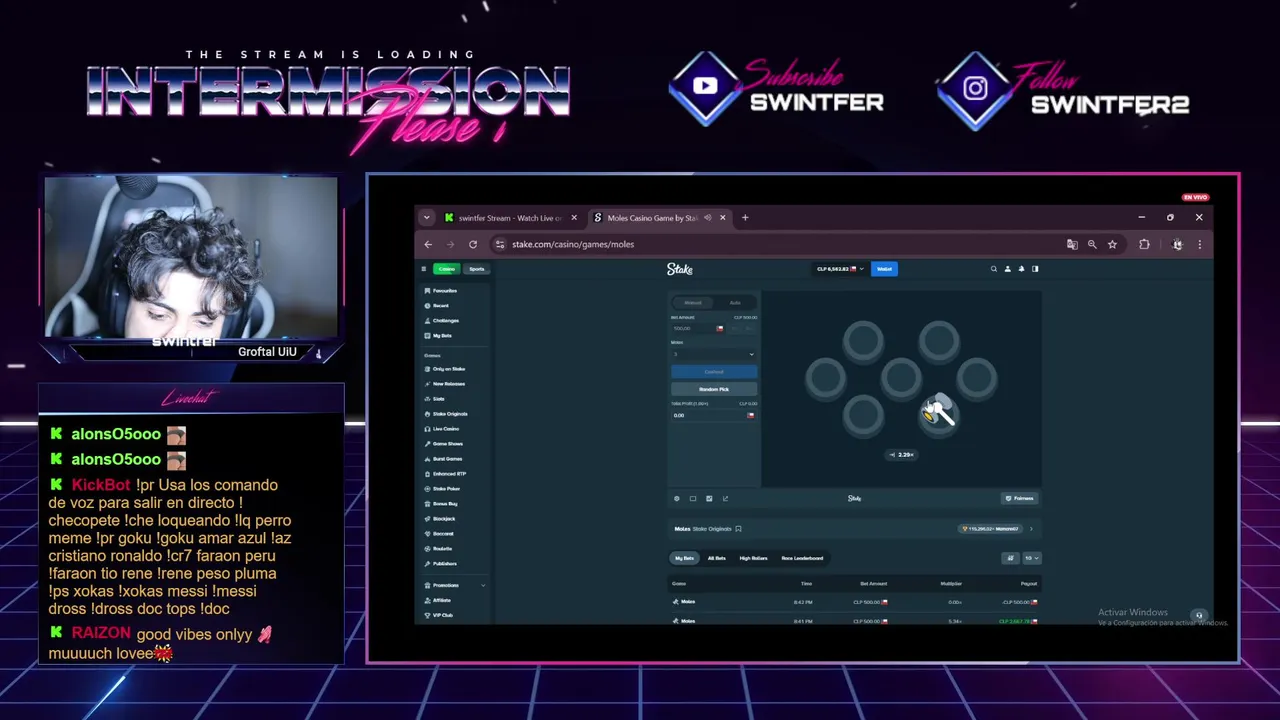The image size is (1280, 720).
Task: Mute the Moles Casino Game tab audio
Action: [x=707, y=218]
